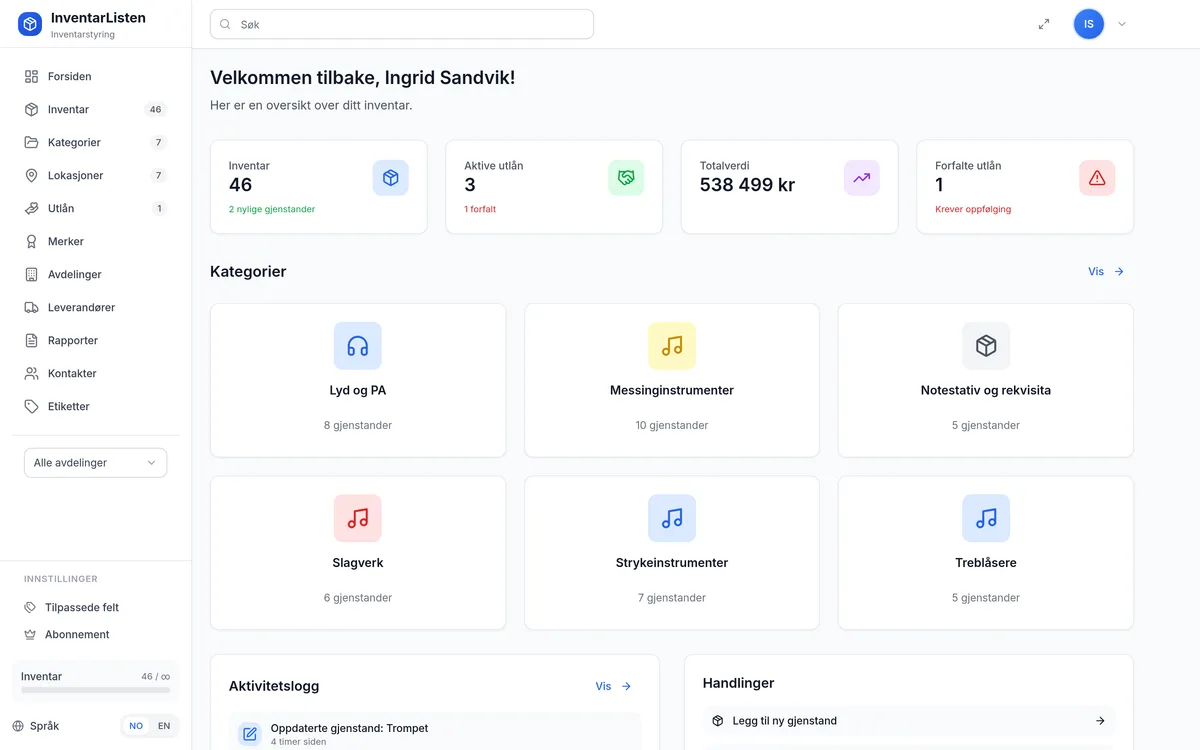
Task: Click arrow on Legg til ny gjenstand row
Action: click(x=1100, y=720)
